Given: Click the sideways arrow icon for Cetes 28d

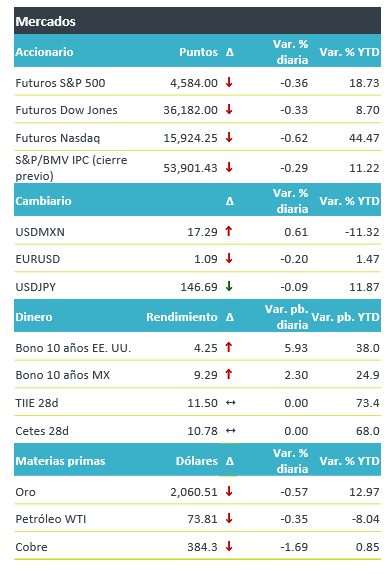Looking at the screenshot, I should click(x=231, y=430).
